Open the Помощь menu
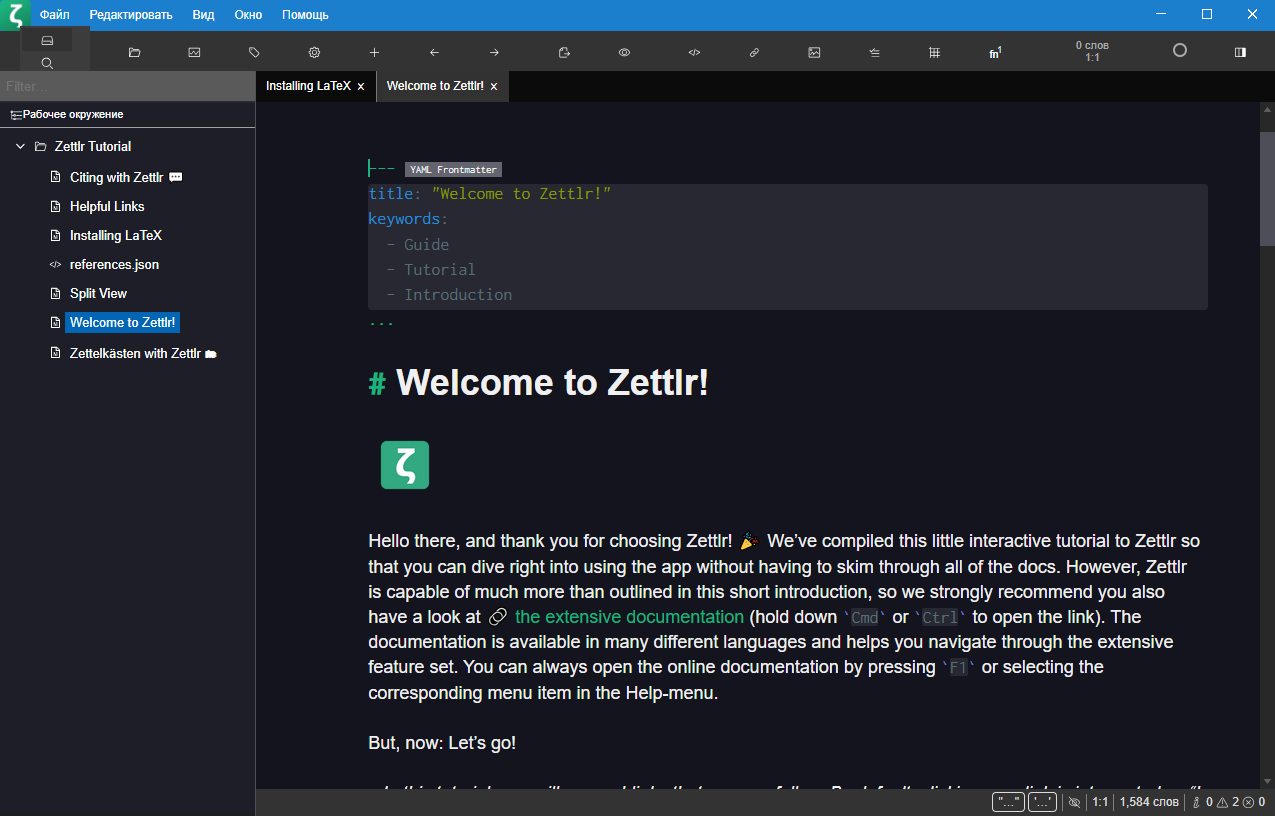 305,15
